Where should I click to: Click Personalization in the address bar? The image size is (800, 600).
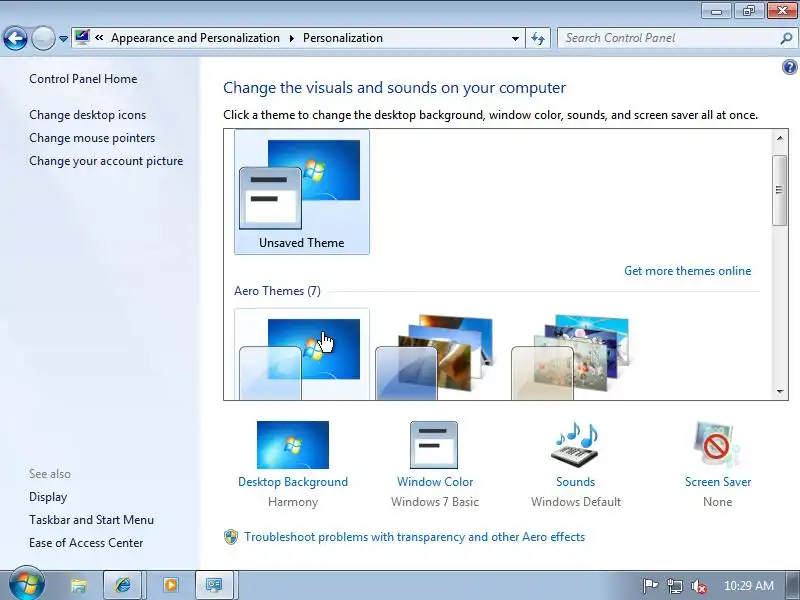point(343,38)
